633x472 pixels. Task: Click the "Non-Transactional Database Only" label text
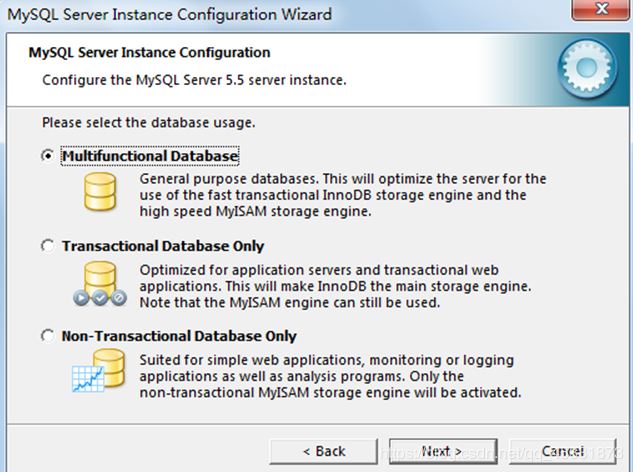point(179,337)
